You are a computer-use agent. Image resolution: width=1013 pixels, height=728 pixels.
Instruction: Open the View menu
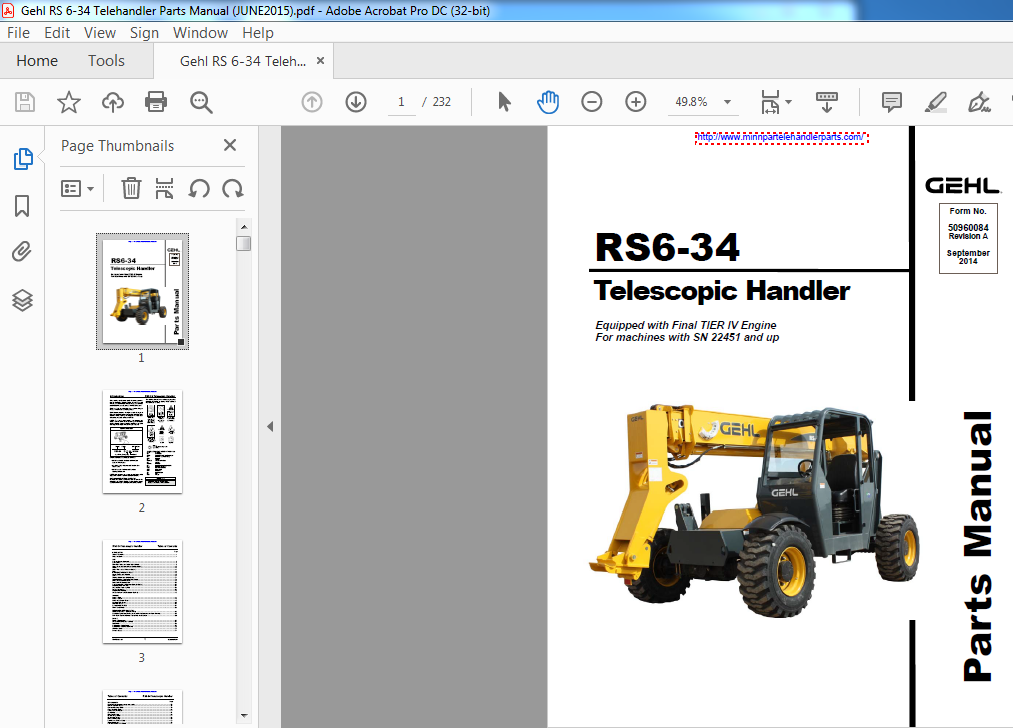coord(99,33)
